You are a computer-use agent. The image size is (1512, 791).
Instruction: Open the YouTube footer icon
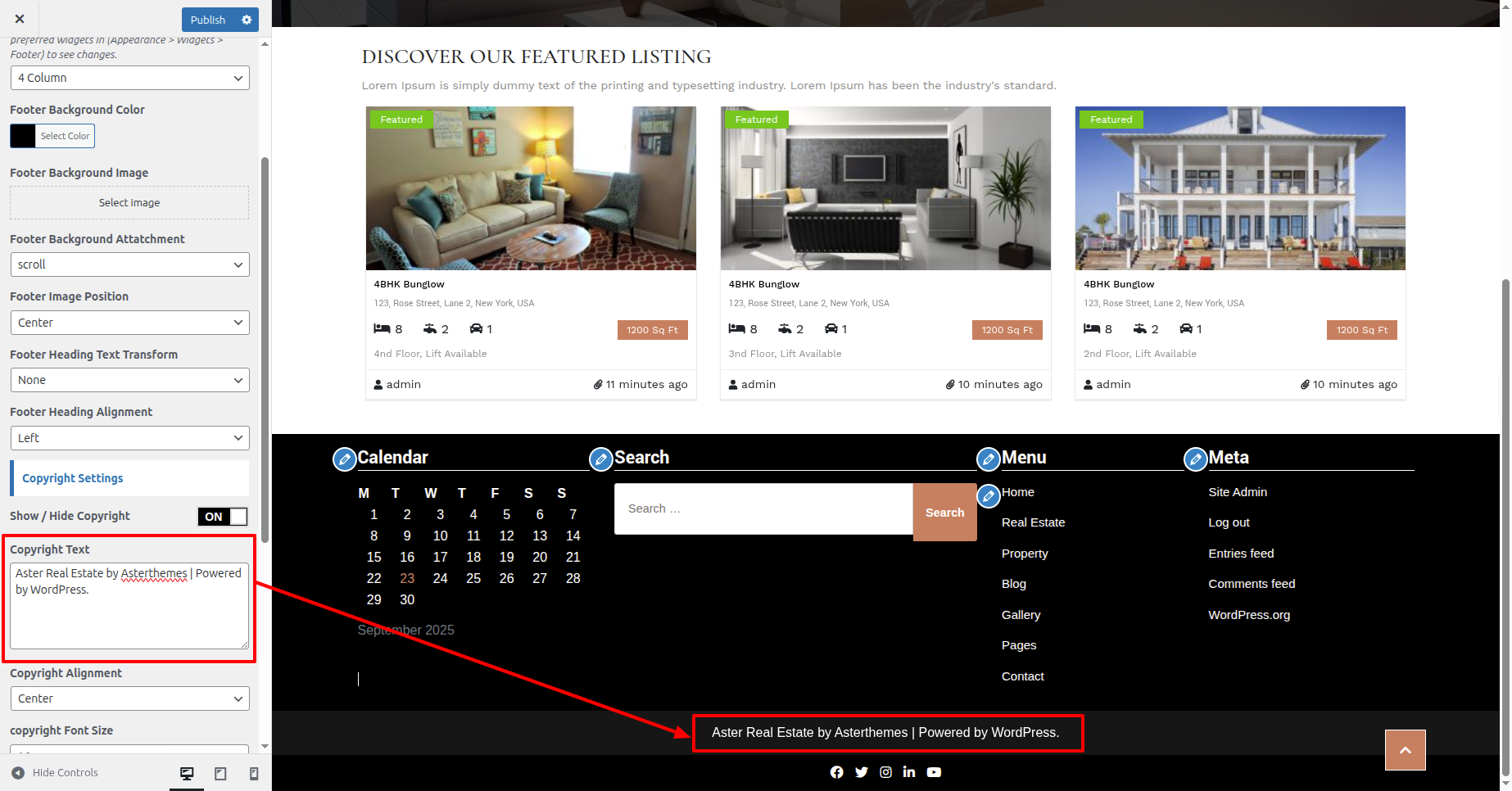click(x=934, y=772)
